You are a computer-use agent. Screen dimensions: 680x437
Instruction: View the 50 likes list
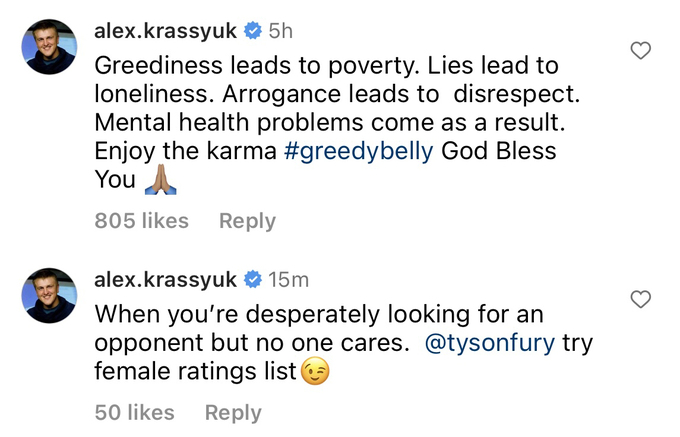pyautogui.click(x=134, y=412)
